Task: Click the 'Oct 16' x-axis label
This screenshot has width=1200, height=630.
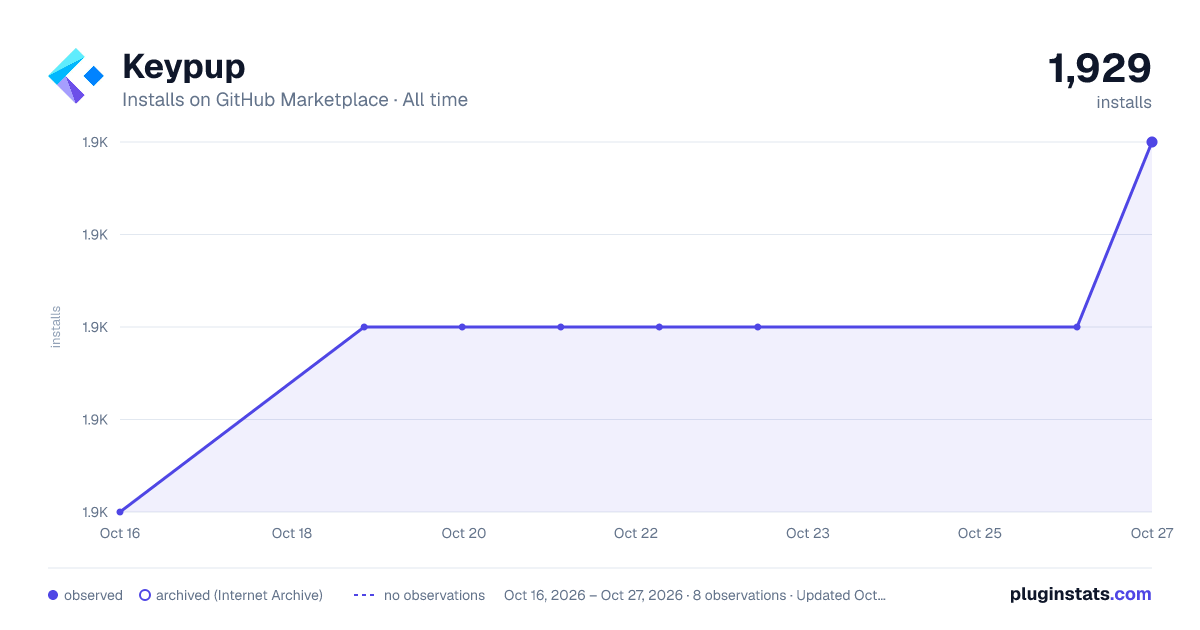Action: coord(120,534)
